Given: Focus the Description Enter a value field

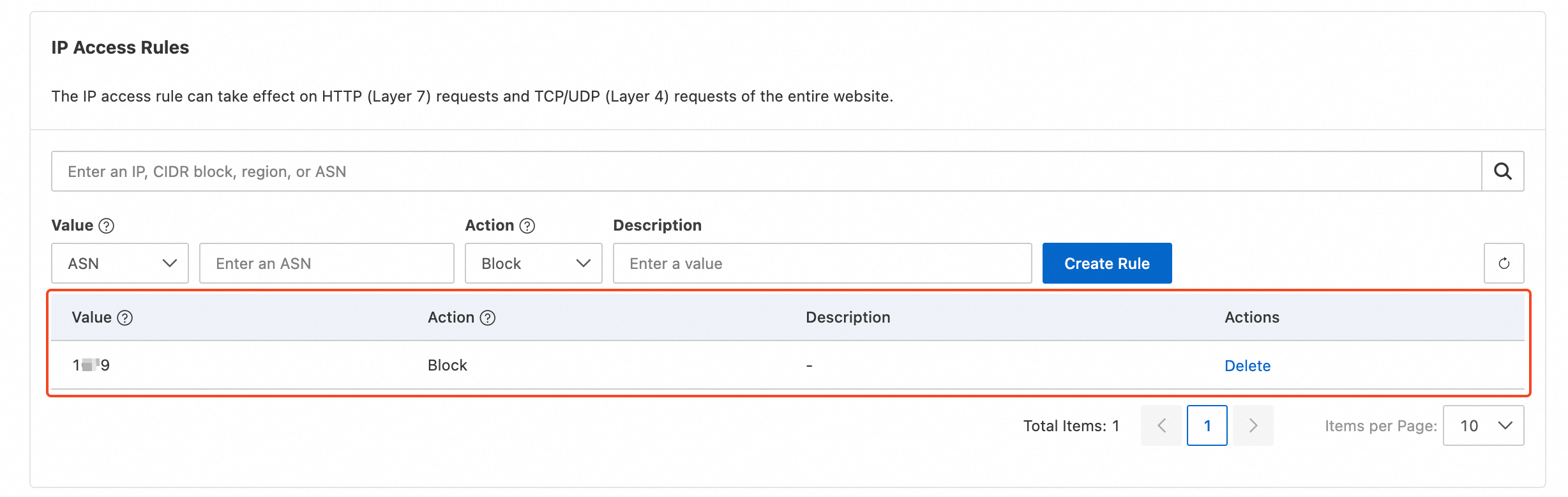Looking at the screenshot, I should point(822,263).
